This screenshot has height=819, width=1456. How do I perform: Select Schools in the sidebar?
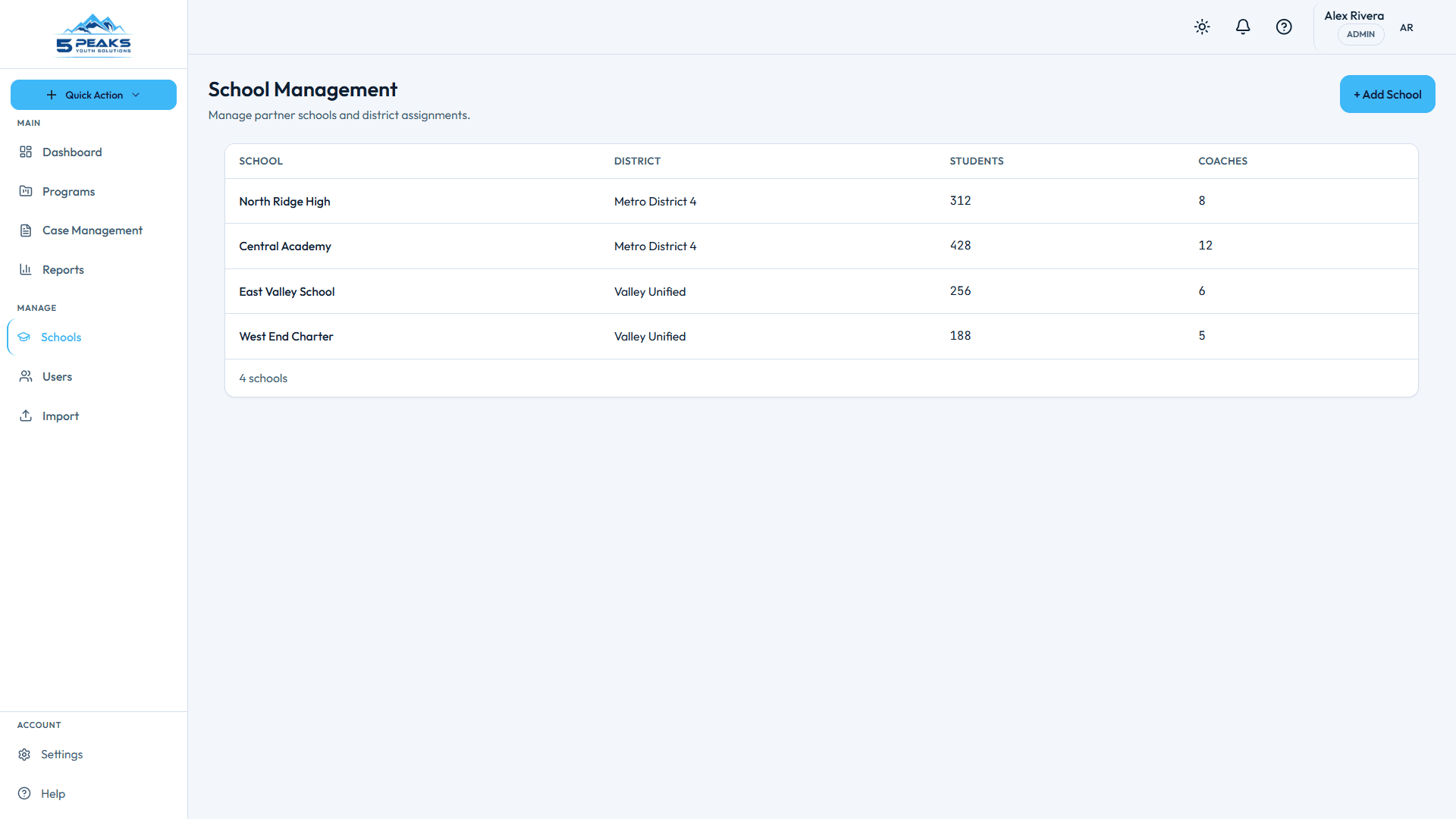click(x=93, y=337)
